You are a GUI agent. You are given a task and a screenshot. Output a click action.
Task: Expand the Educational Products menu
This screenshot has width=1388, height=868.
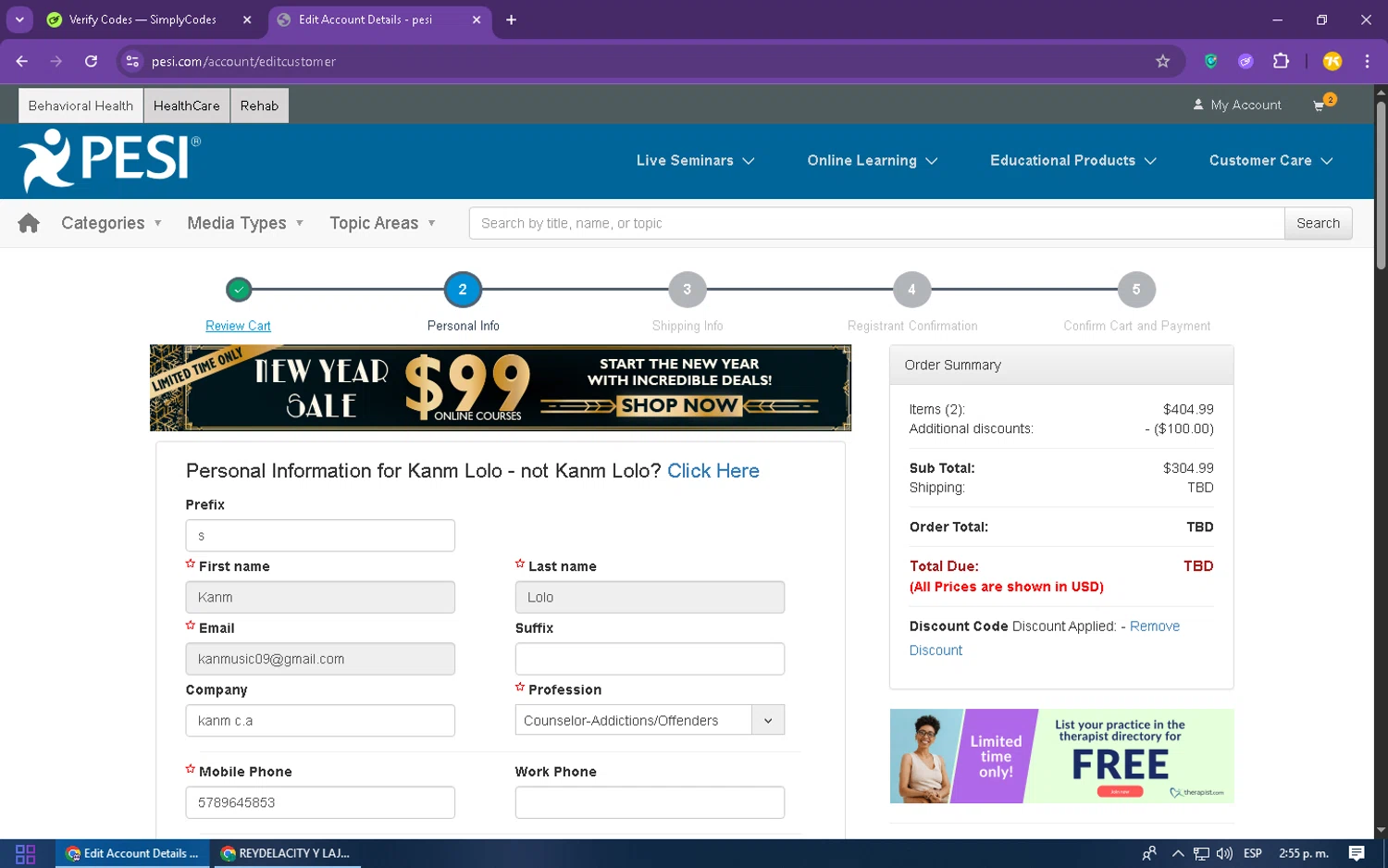pos(1073,160)
